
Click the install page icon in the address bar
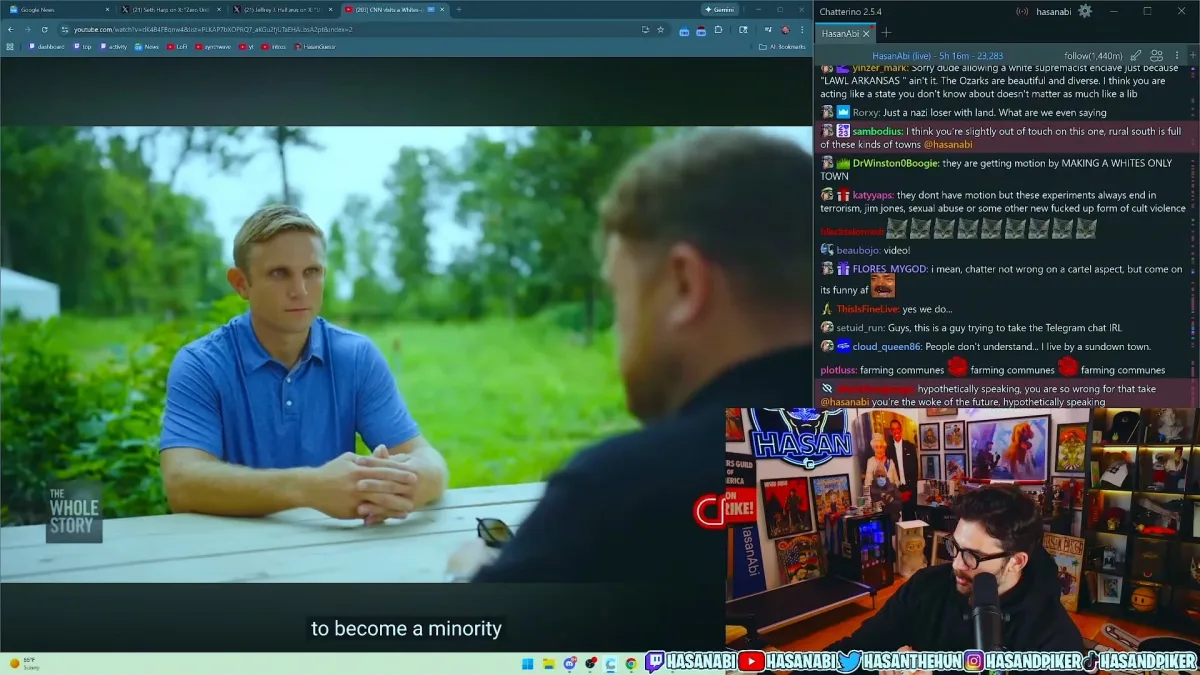(645, 30)
